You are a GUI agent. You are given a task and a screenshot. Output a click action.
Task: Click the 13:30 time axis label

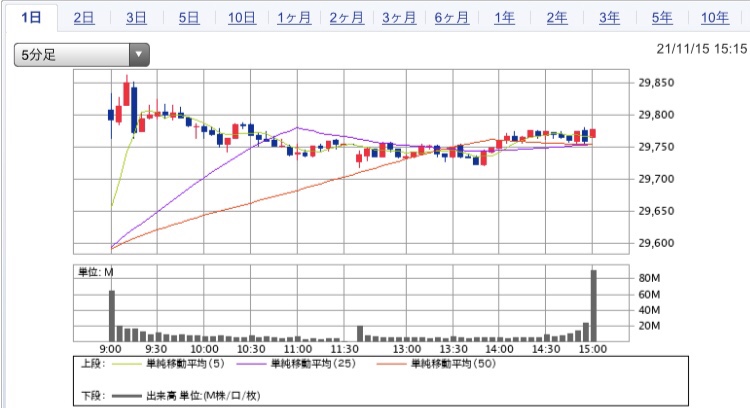coord(453,349)
